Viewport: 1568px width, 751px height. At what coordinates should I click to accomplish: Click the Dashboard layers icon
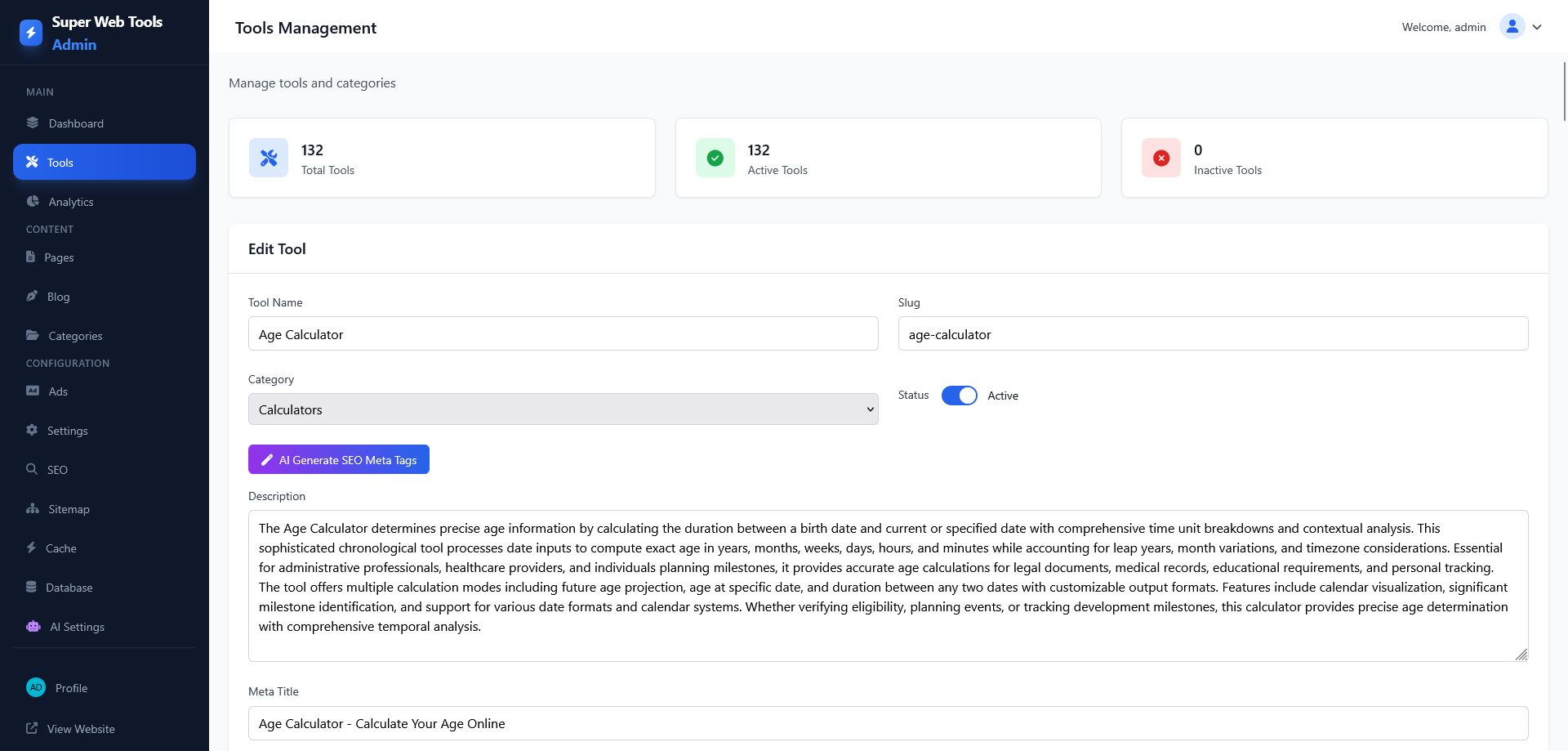[33, 123]
